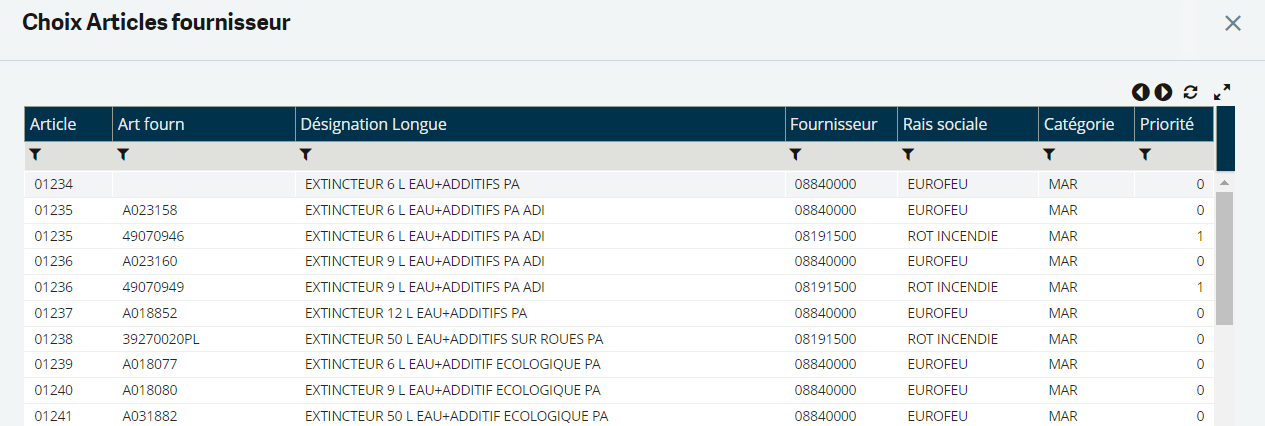Expand the table to fullscreen

coord(1222,92)
